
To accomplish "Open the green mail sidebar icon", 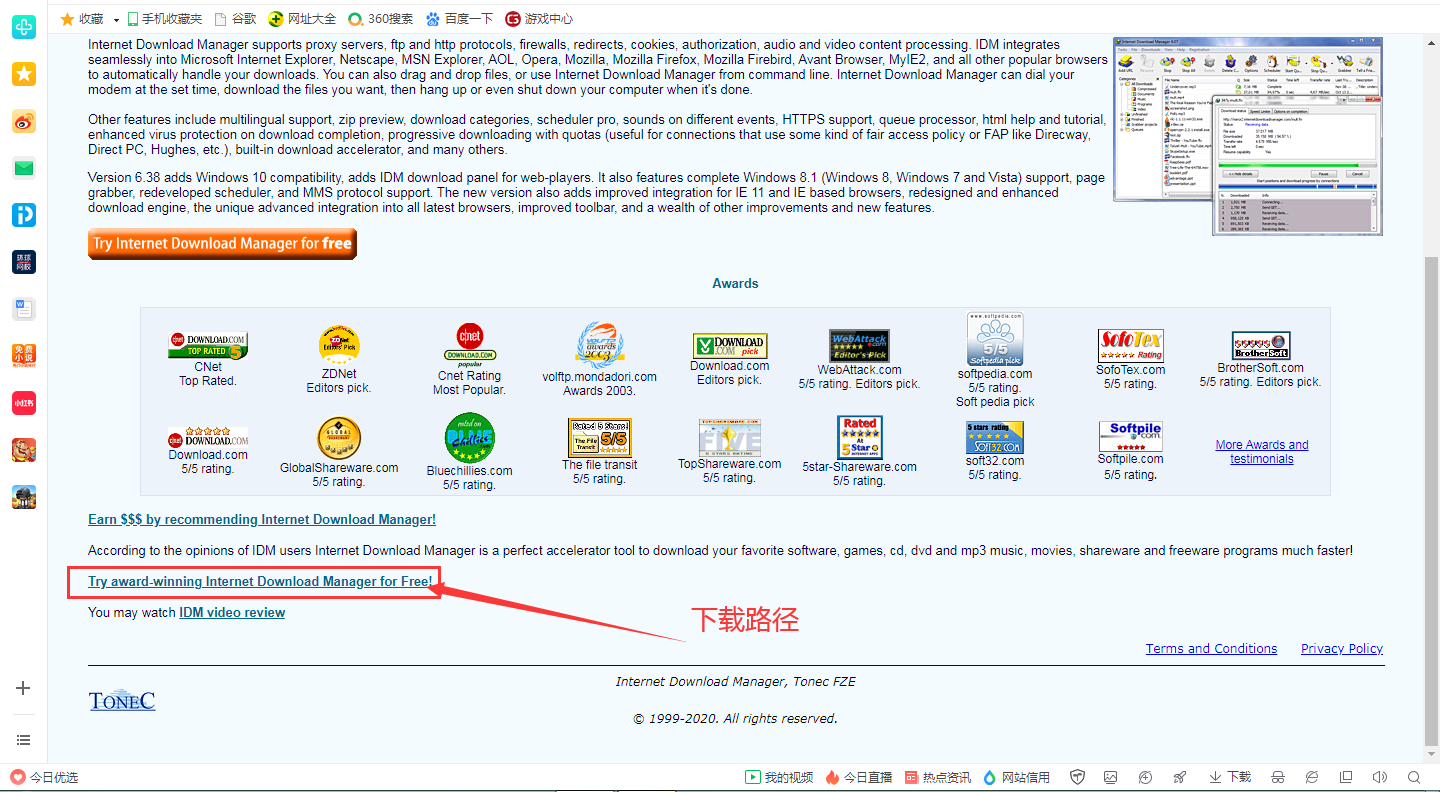I will click(24, 167).
